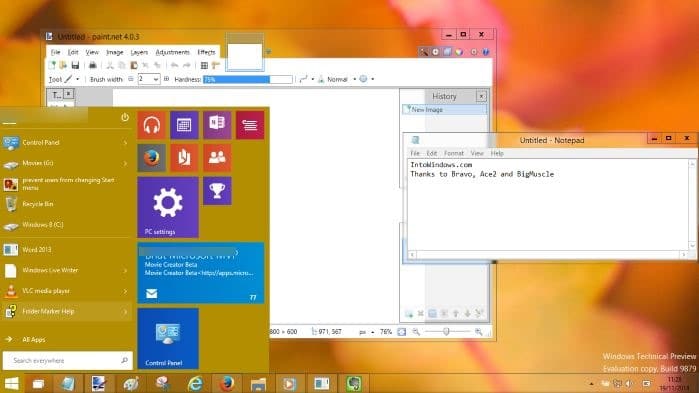Click the Step Backward up arrow in History
The width and height of the screenshot is (699, 393).
pos(456,314)
